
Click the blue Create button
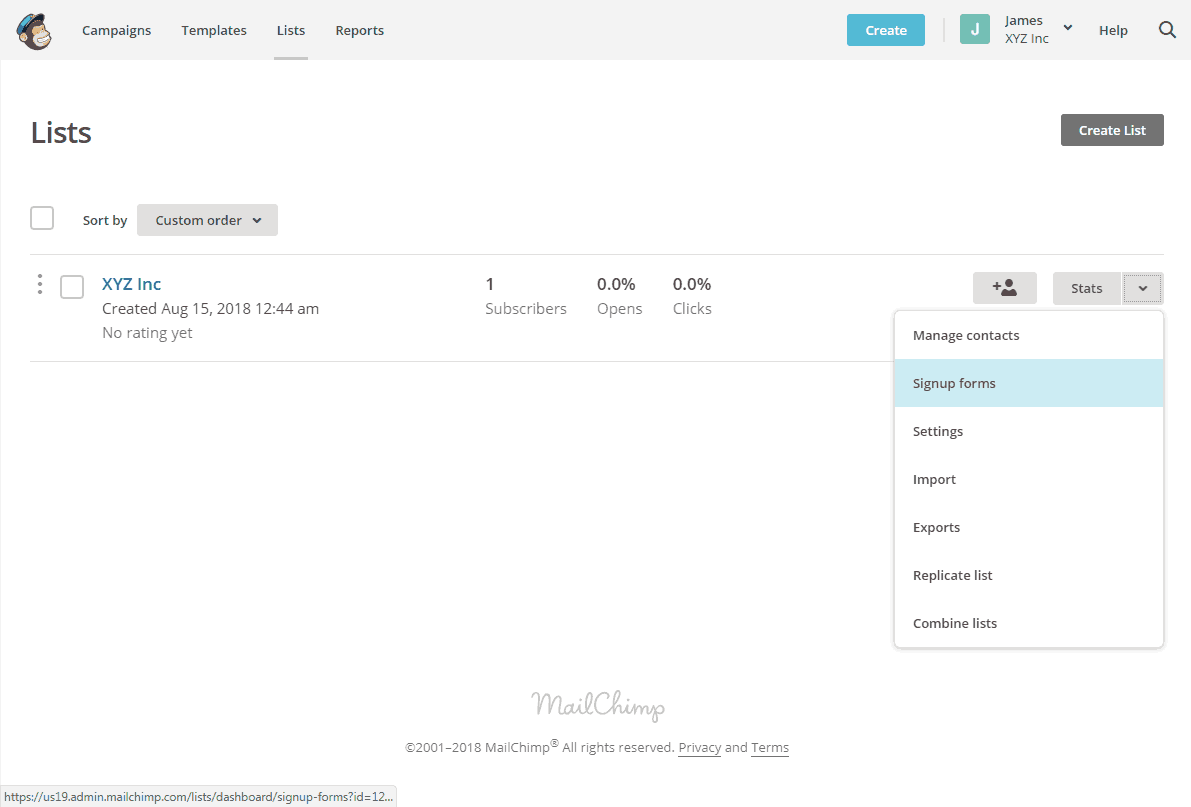pos(886,30)
